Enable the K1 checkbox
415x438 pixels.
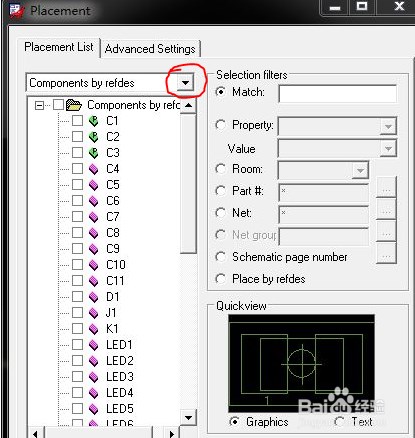click(77, 329)
